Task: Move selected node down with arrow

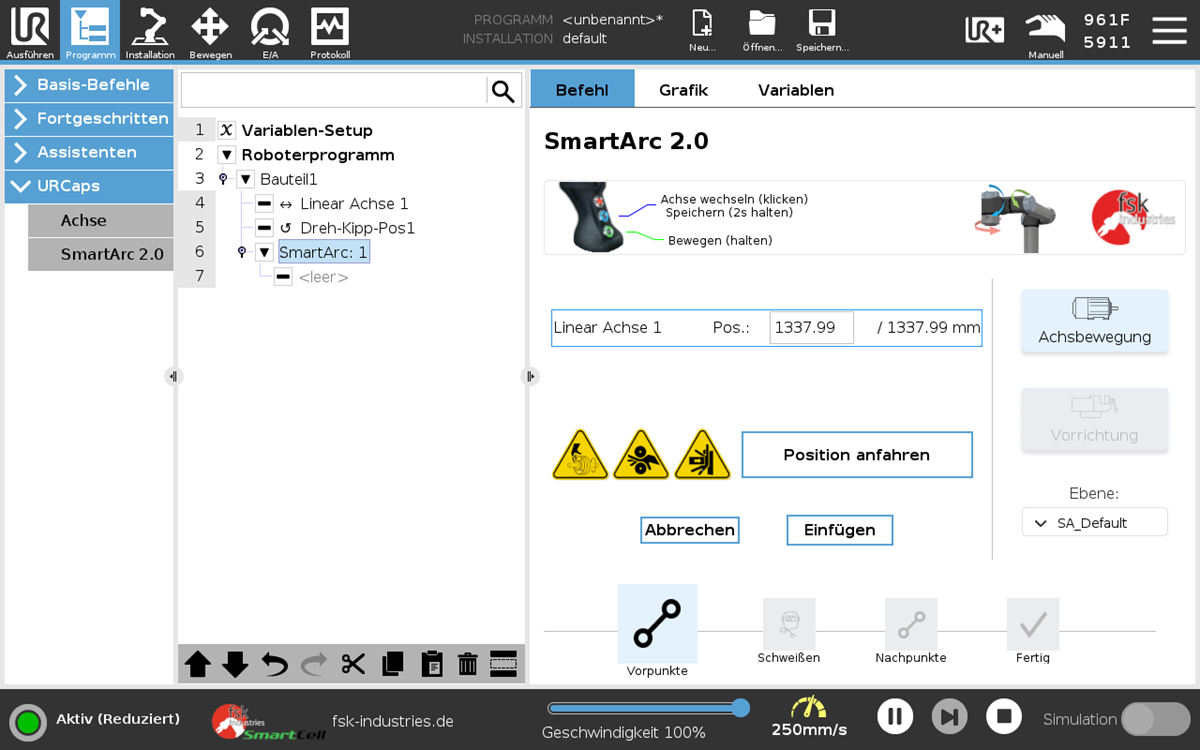Action: pos(235,664)
